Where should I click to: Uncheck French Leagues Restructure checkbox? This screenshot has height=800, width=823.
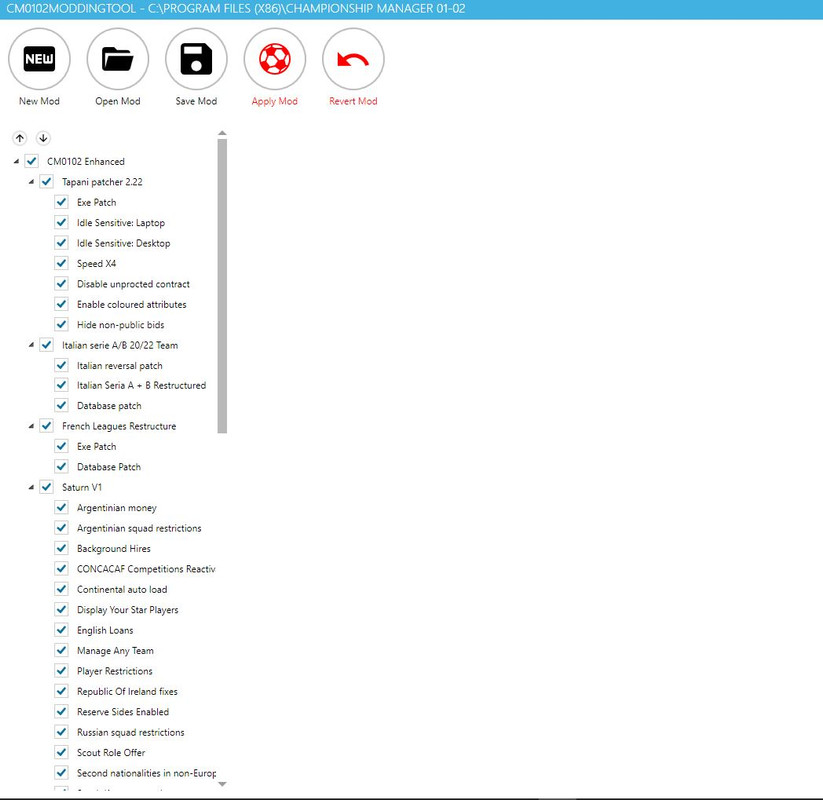click(46, 425)
